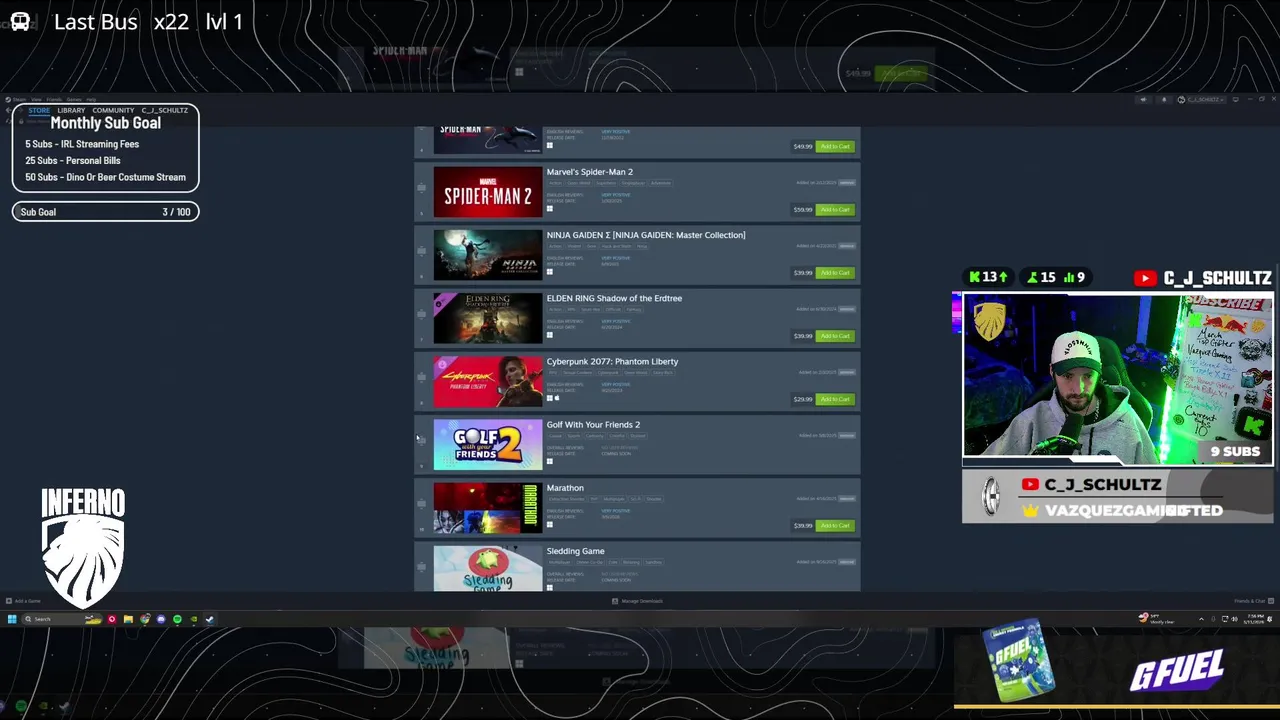Image resolution: width=1280 pixels, height=720 pixels.
Task: Click the Sledding Game capsule image
Action: coord(488,568)
